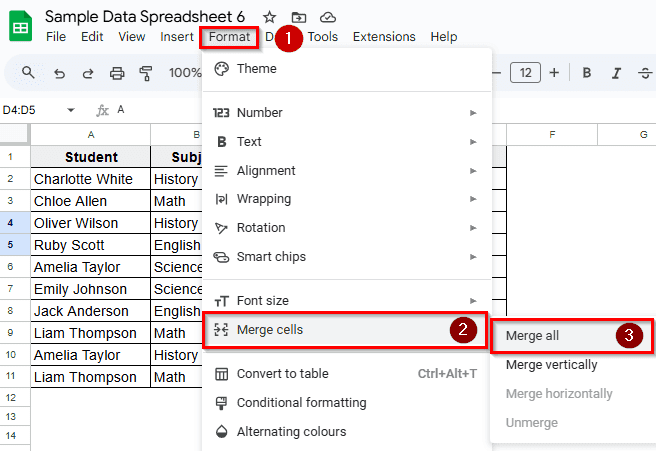Click the Undo arrow icon
The height and width of the screenshot is (451, 656).
59,73
